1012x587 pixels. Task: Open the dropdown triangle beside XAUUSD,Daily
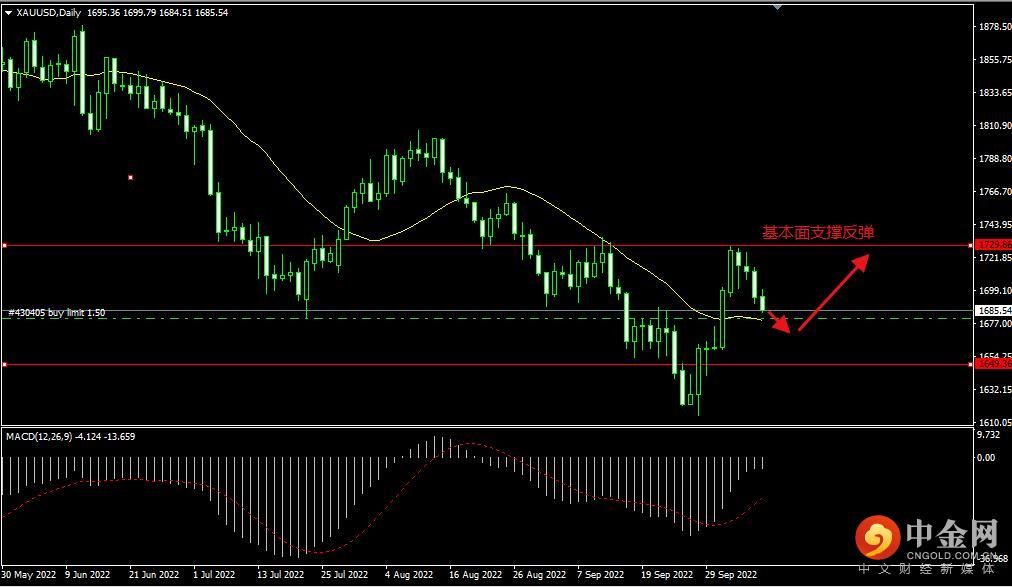point(8,12)
